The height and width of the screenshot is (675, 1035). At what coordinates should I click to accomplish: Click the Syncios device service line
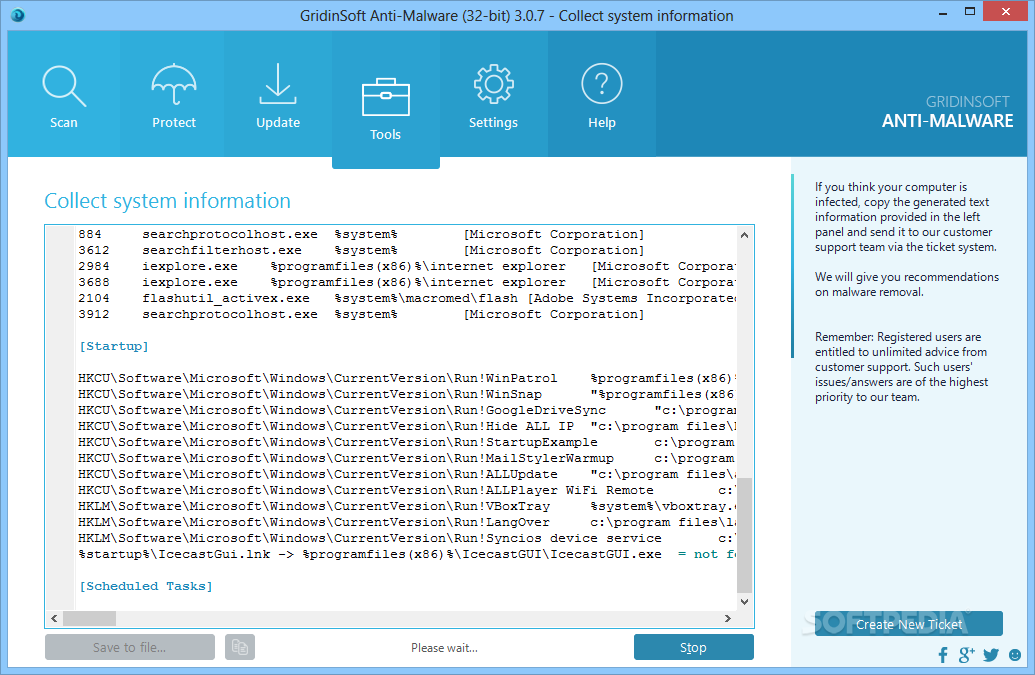[x=407, y=538]
